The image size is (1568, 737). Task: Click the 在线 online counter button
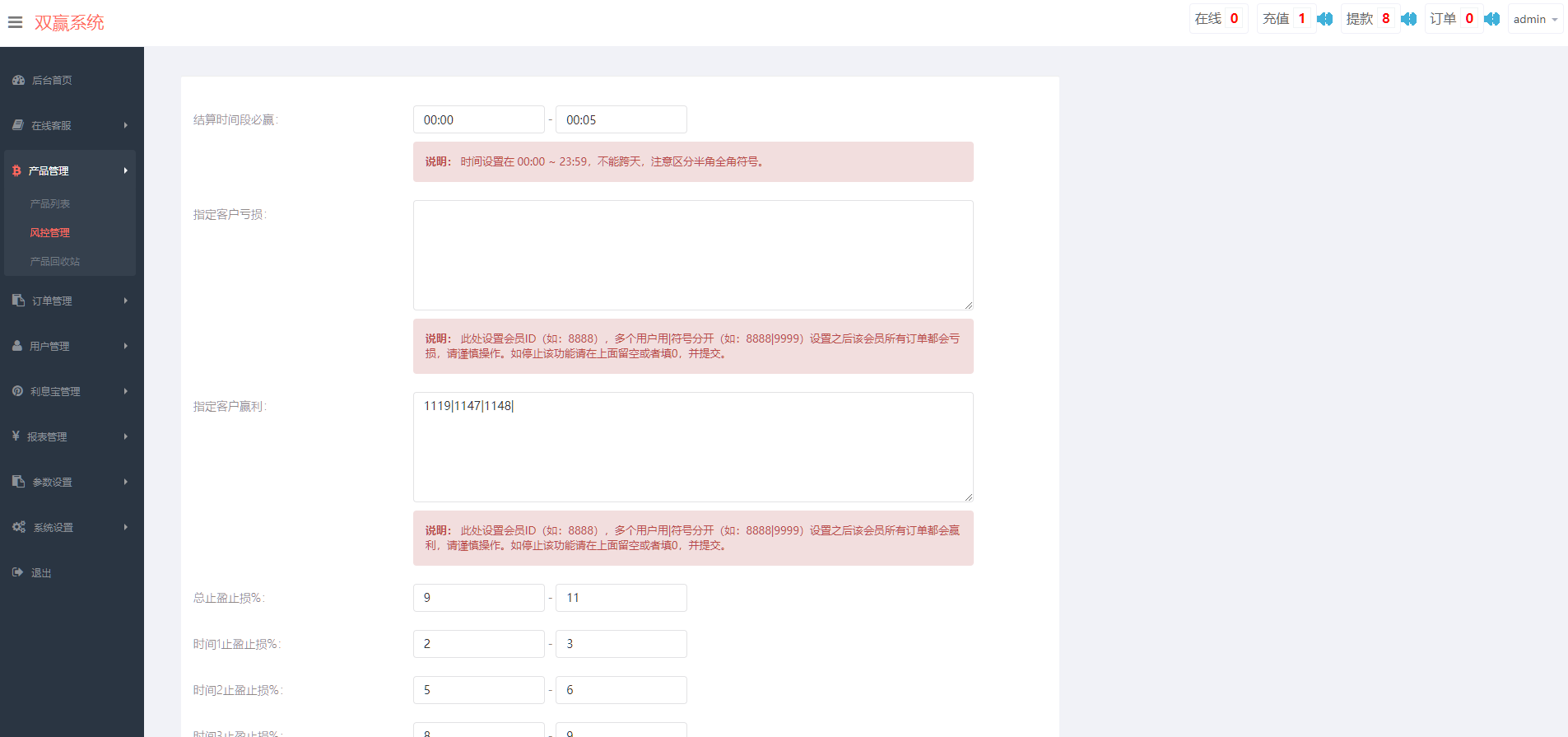(1217, 19)
